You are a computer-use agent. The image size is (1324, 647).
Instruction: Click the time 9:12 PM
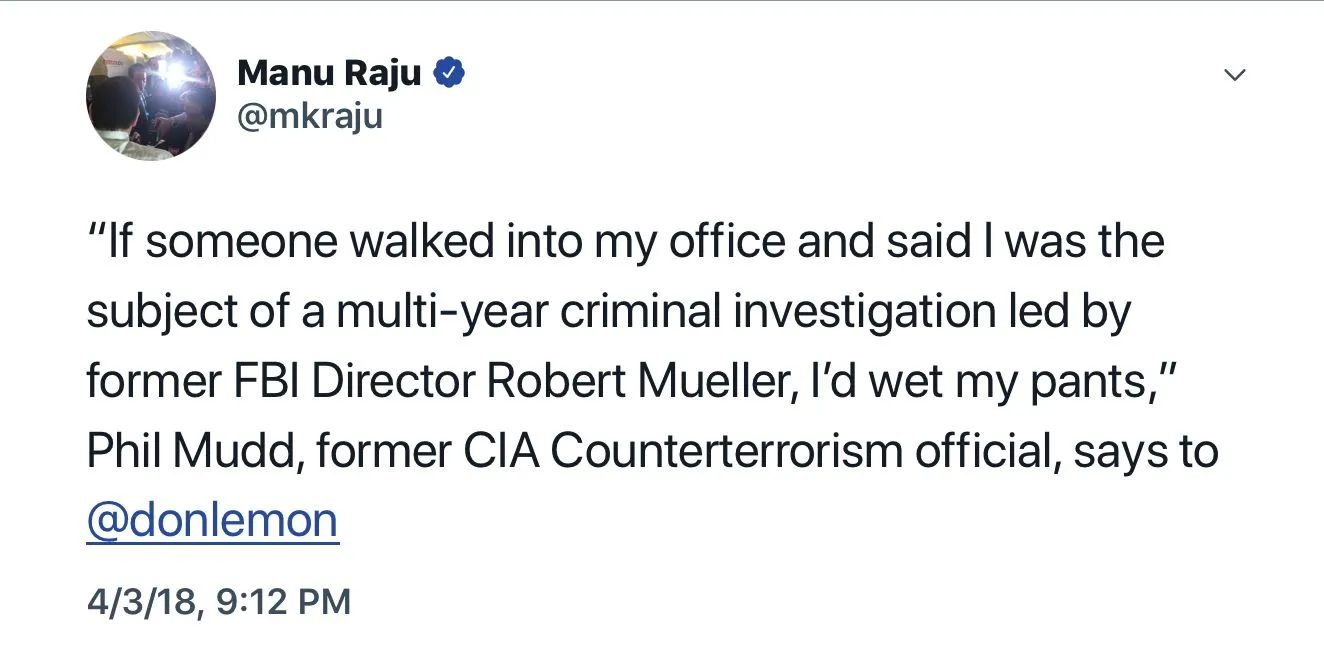(x=282, y=602)
